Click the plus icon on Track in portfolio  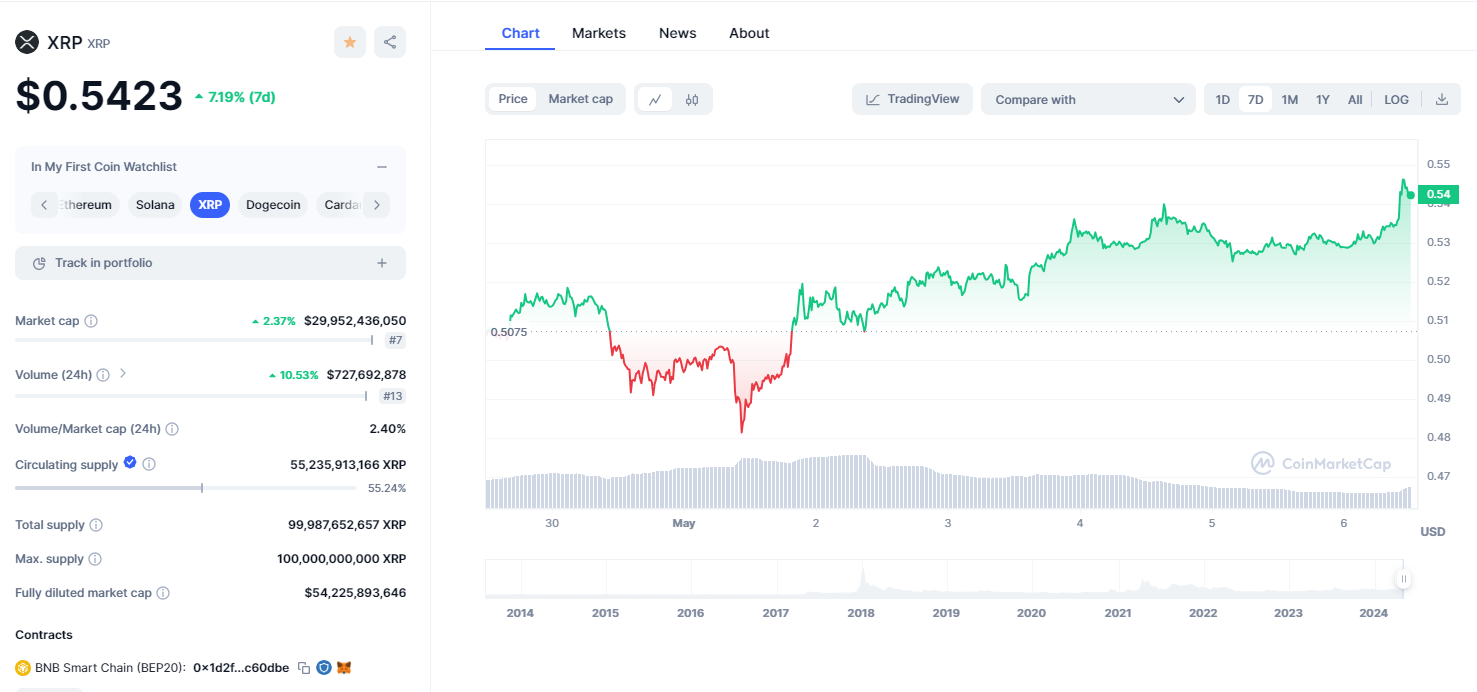pos(382,263)
